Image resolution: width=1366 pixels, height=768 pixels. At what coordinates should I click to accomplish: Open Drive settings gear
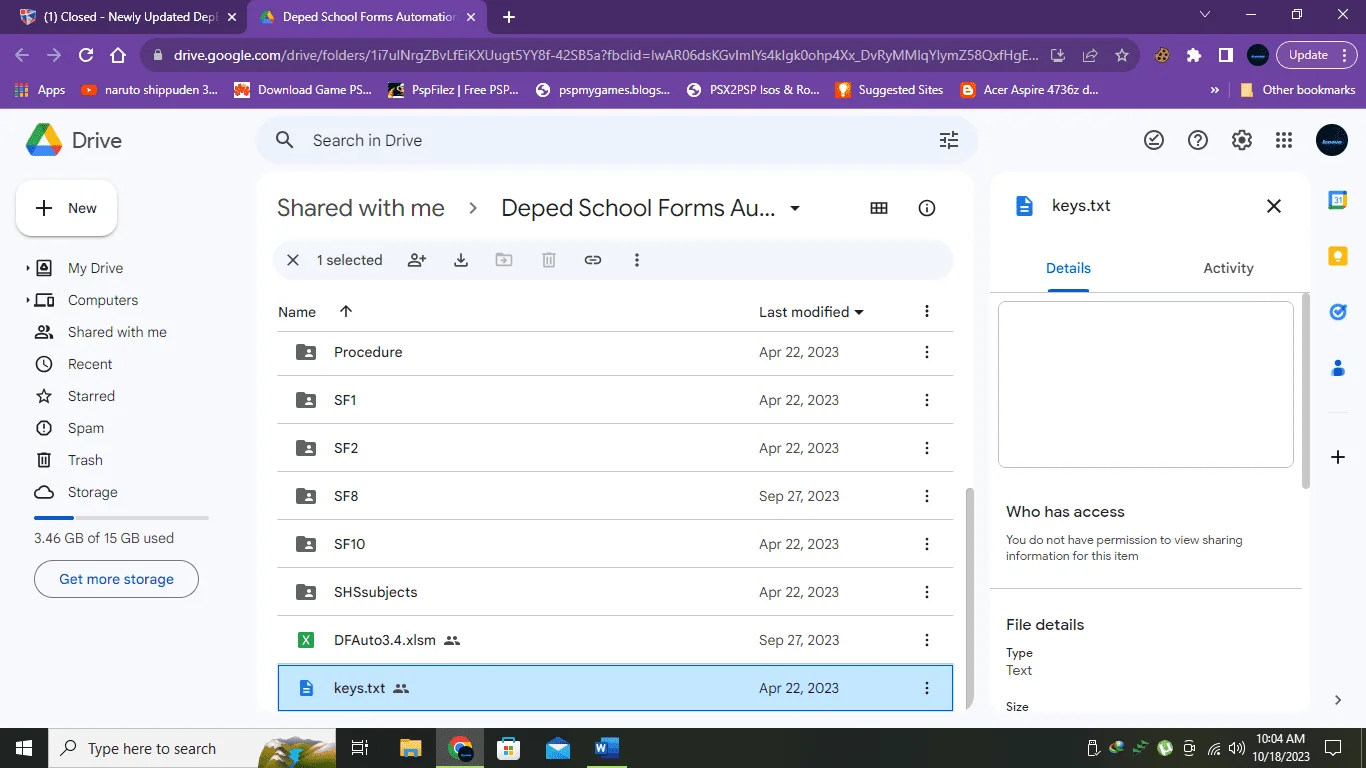pos(1242,140)
